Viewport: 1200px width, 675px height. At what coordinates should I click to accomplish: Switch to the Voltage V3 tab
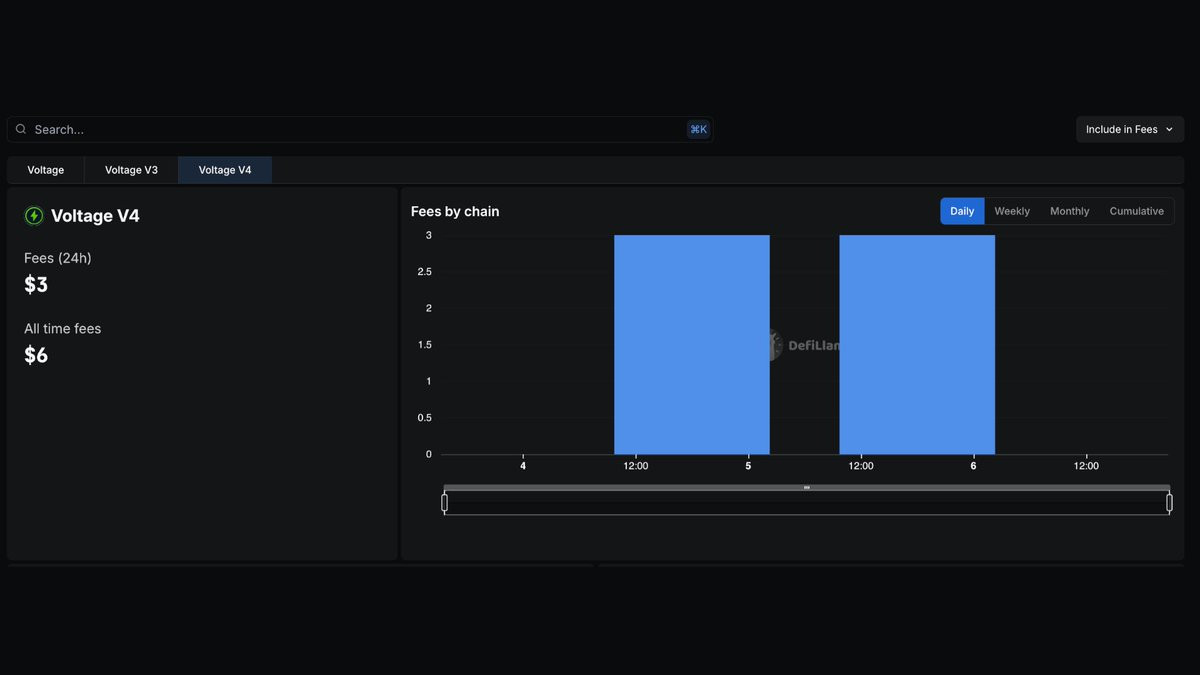131,170
